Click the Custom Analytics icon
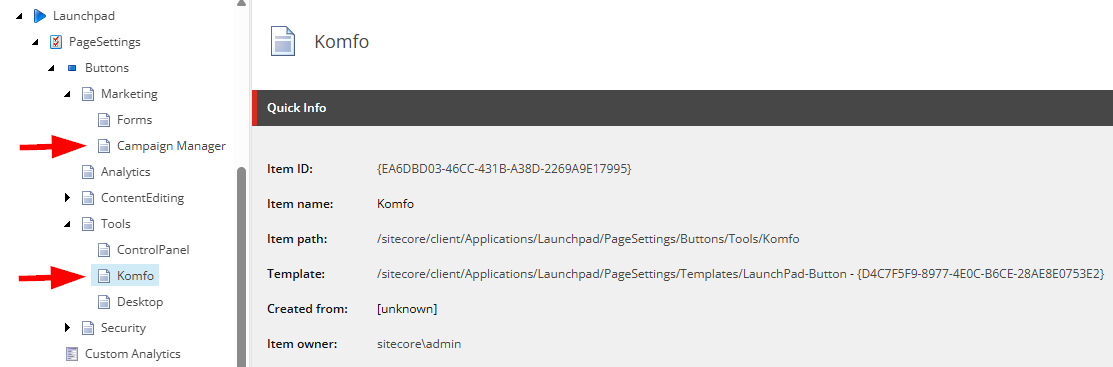This screenshot has height=367, width=1113. [72, 354]
